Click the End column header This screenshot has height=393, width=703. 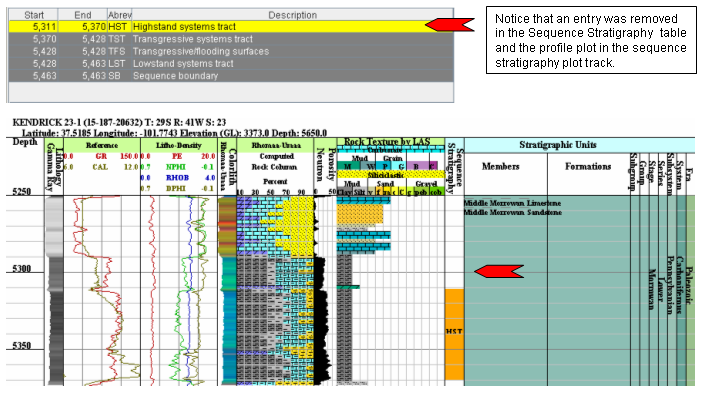coord(82,15)
